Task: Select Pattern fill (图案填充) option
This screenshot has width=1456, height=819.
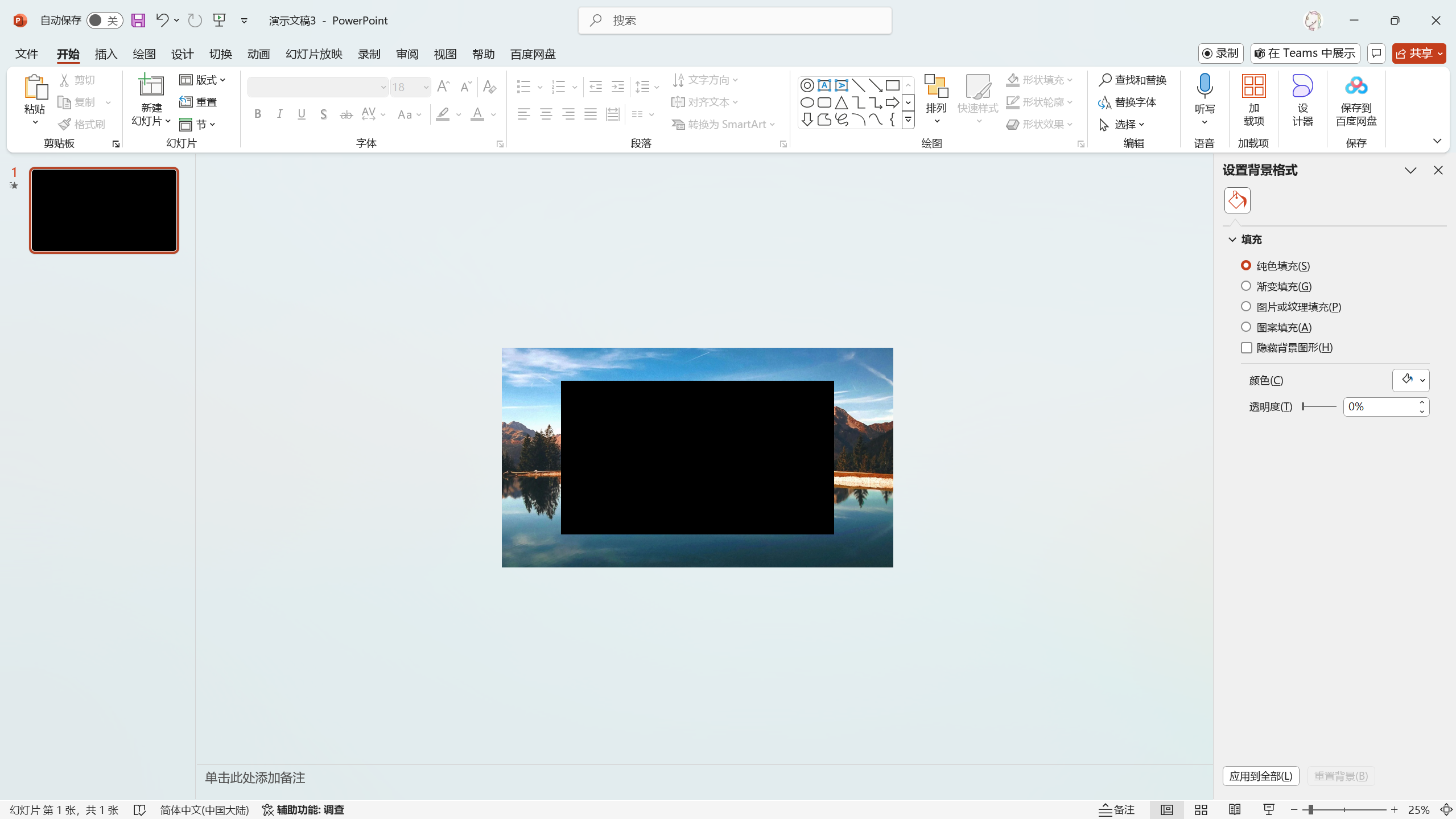Action: pos(1276,327)
